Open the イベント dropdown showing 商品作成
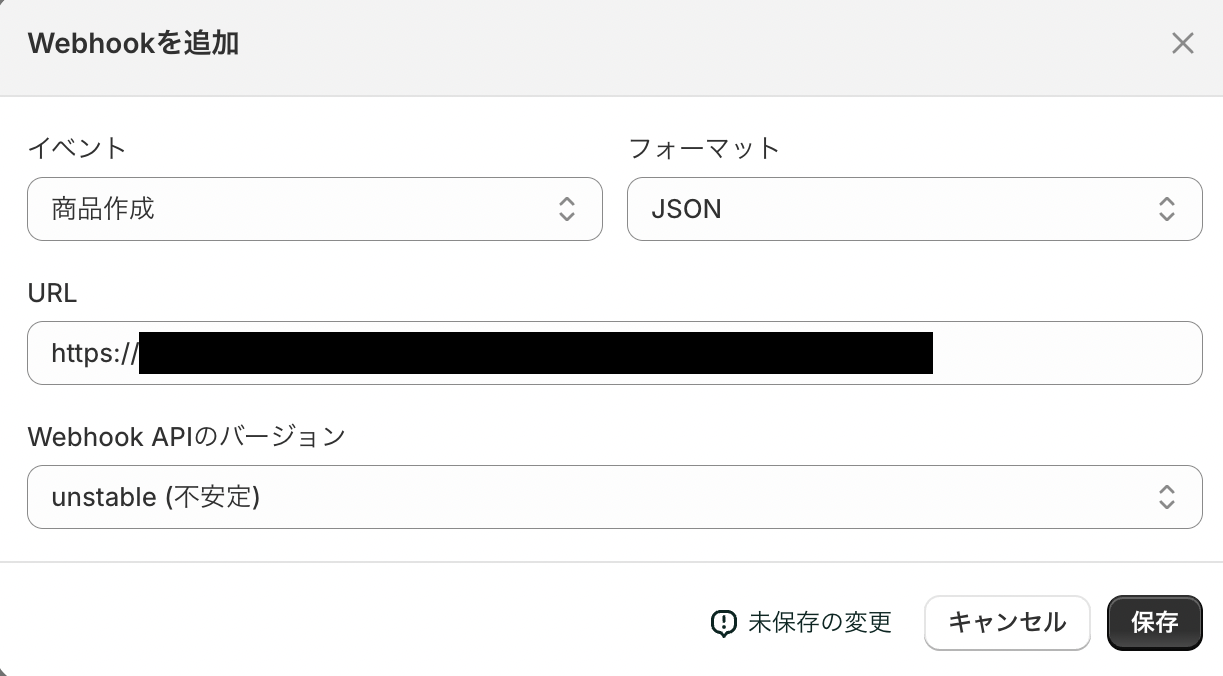The width and height of the screenshot is (1223, 676). (300, 209)
